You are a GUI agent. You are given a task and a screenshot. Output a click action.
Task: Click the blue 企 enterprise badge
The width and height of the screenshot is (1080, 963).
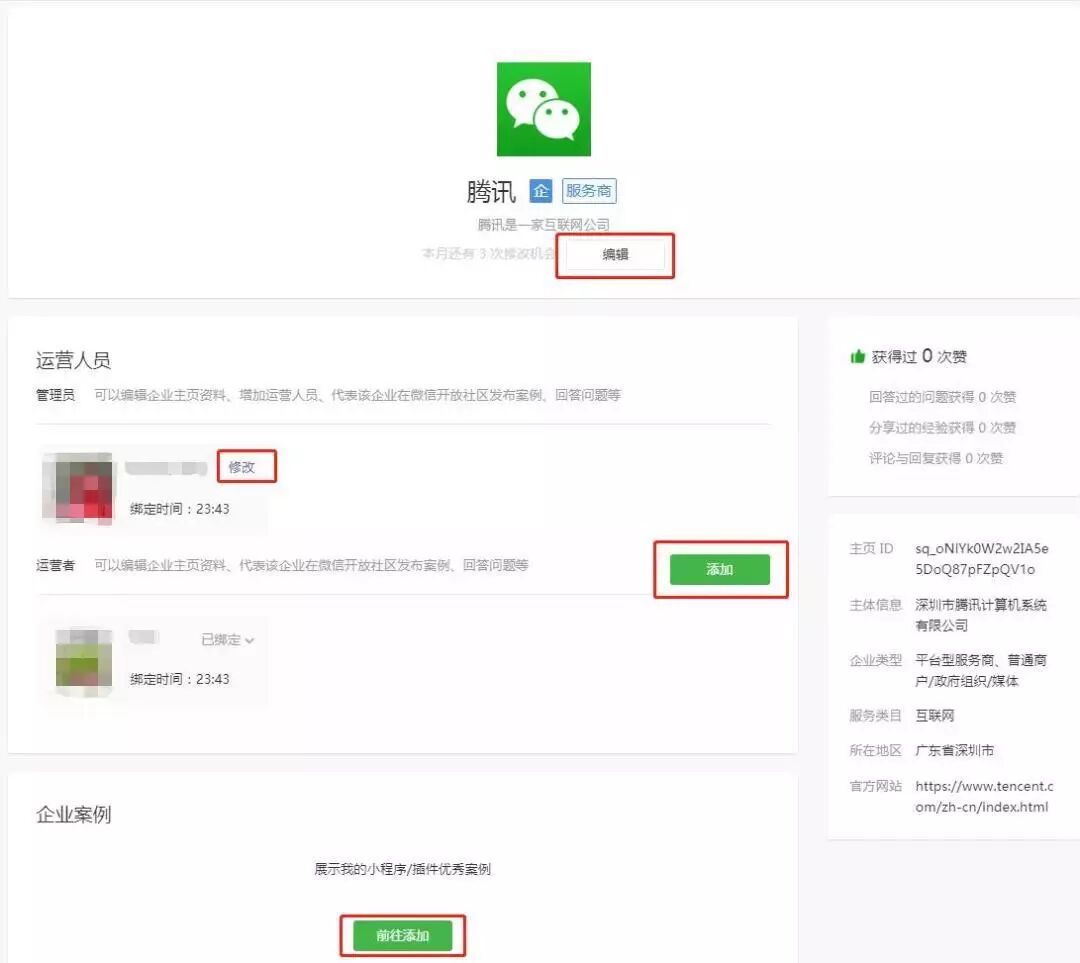pyautogui.click(x=541, y=191)
